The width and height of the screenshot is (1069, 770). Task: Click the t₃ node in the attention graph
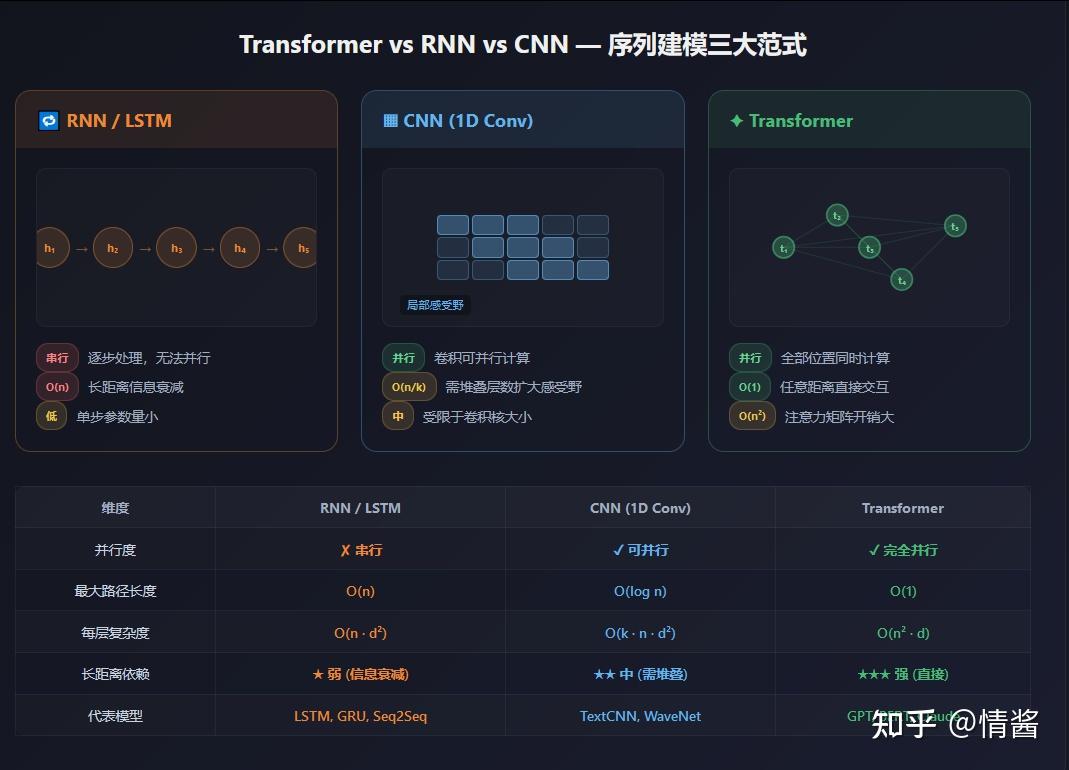pos(869,248)
